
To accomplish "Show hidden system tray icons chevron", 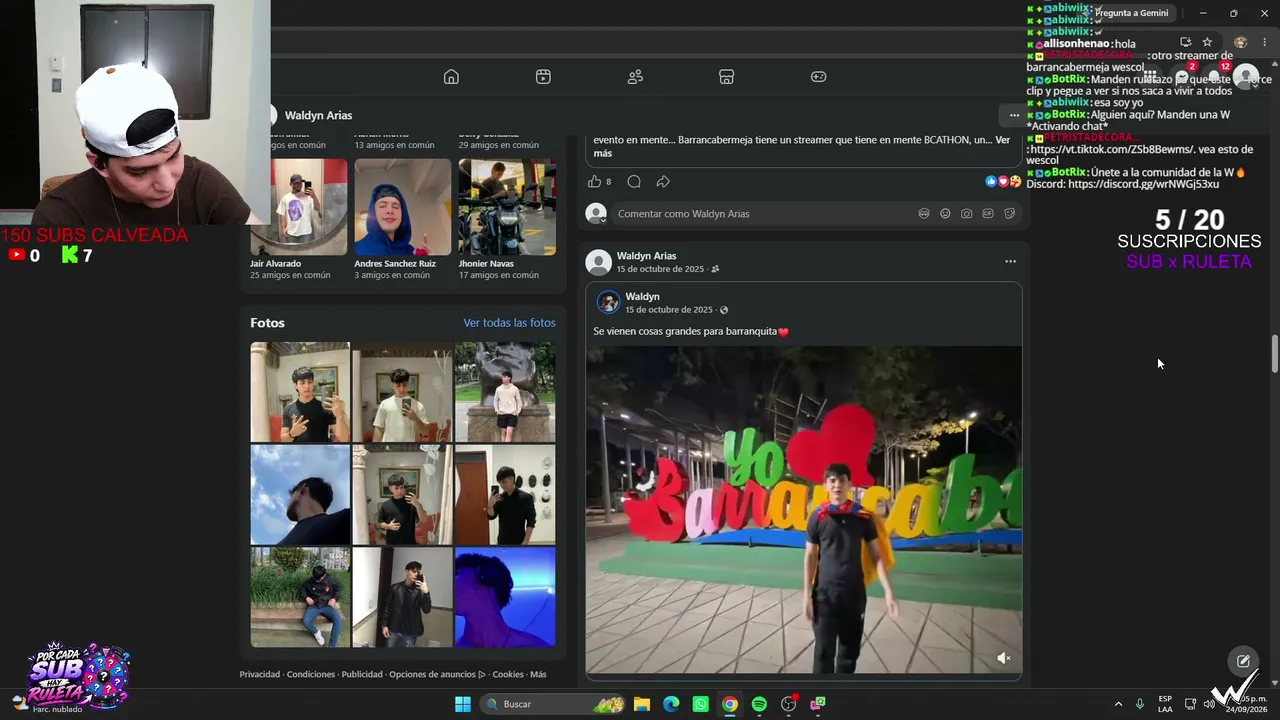I will click(x=1118, y=704).
